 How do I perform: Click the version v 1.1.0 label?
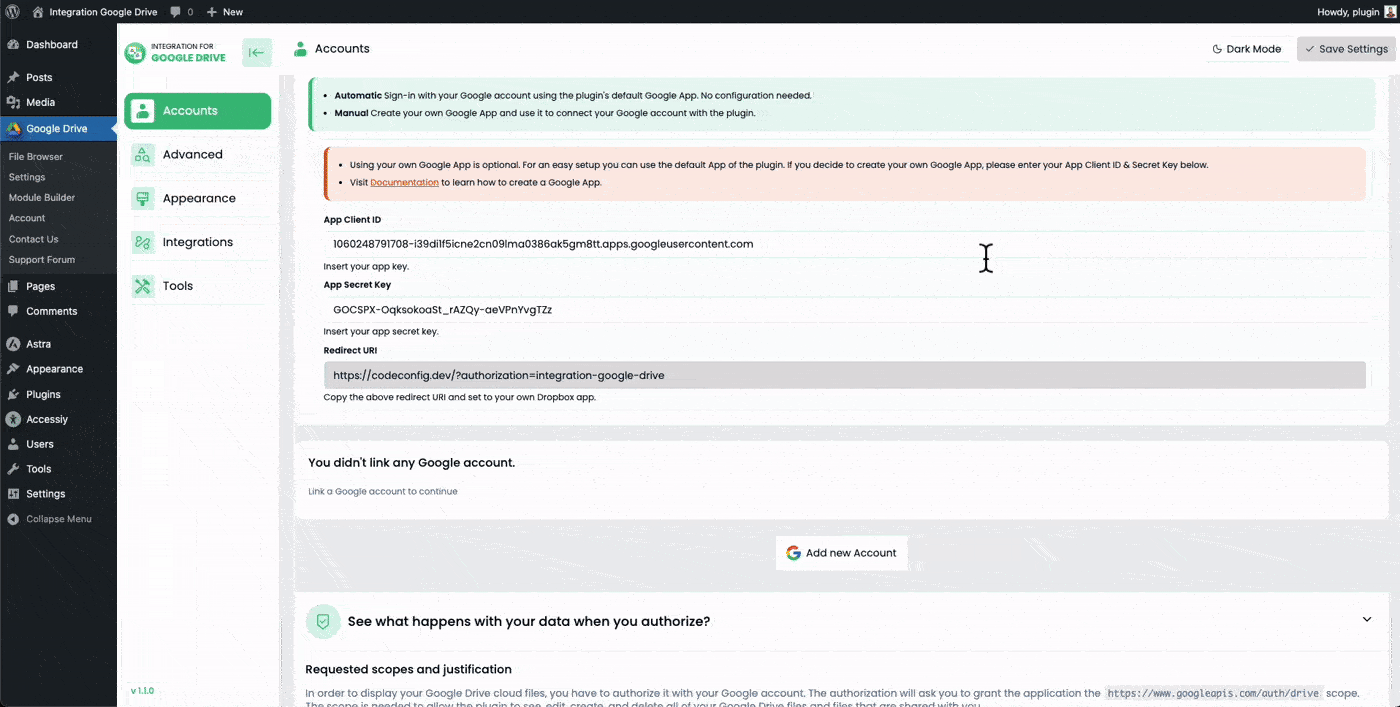[x=142, y=691]
